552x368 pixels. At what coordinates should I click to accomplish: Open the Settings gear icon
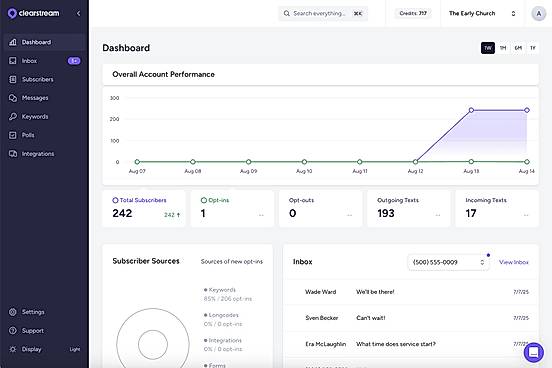click(x=13, y=312)
